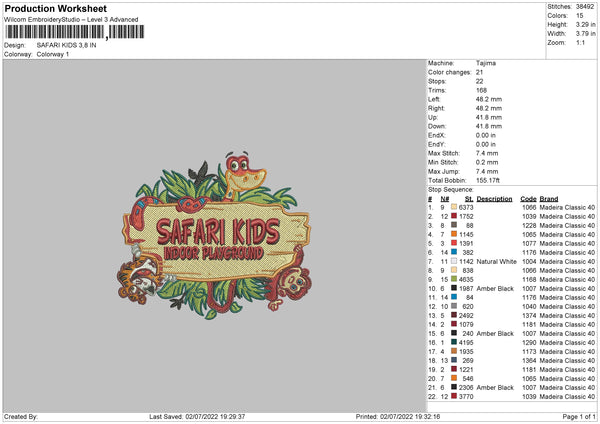
Task: Select the red swatch in stop row 22
Action: click(x=454, y=396)
